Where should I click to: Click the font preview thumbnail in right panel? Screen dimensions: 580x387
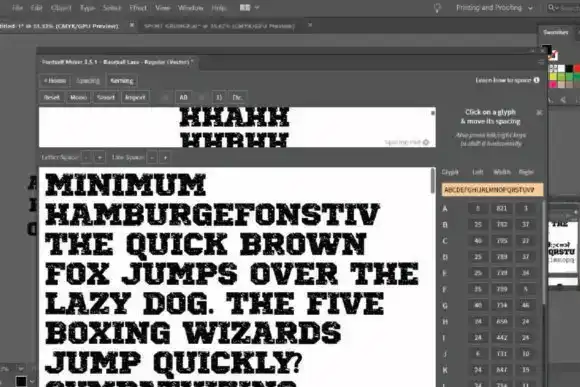coord(562,246)
